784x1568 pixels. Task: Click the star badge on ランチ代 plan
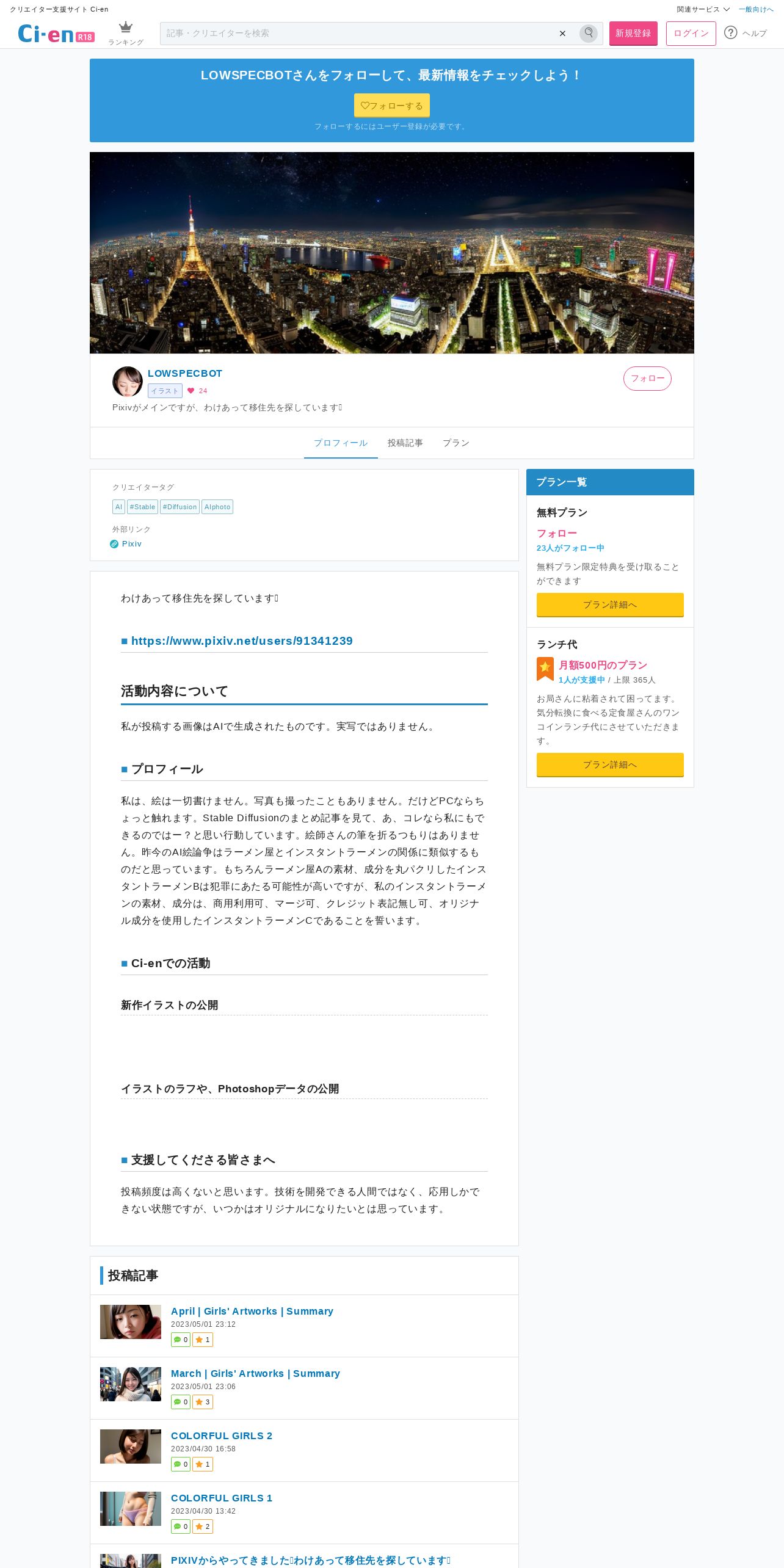point(545,669)
